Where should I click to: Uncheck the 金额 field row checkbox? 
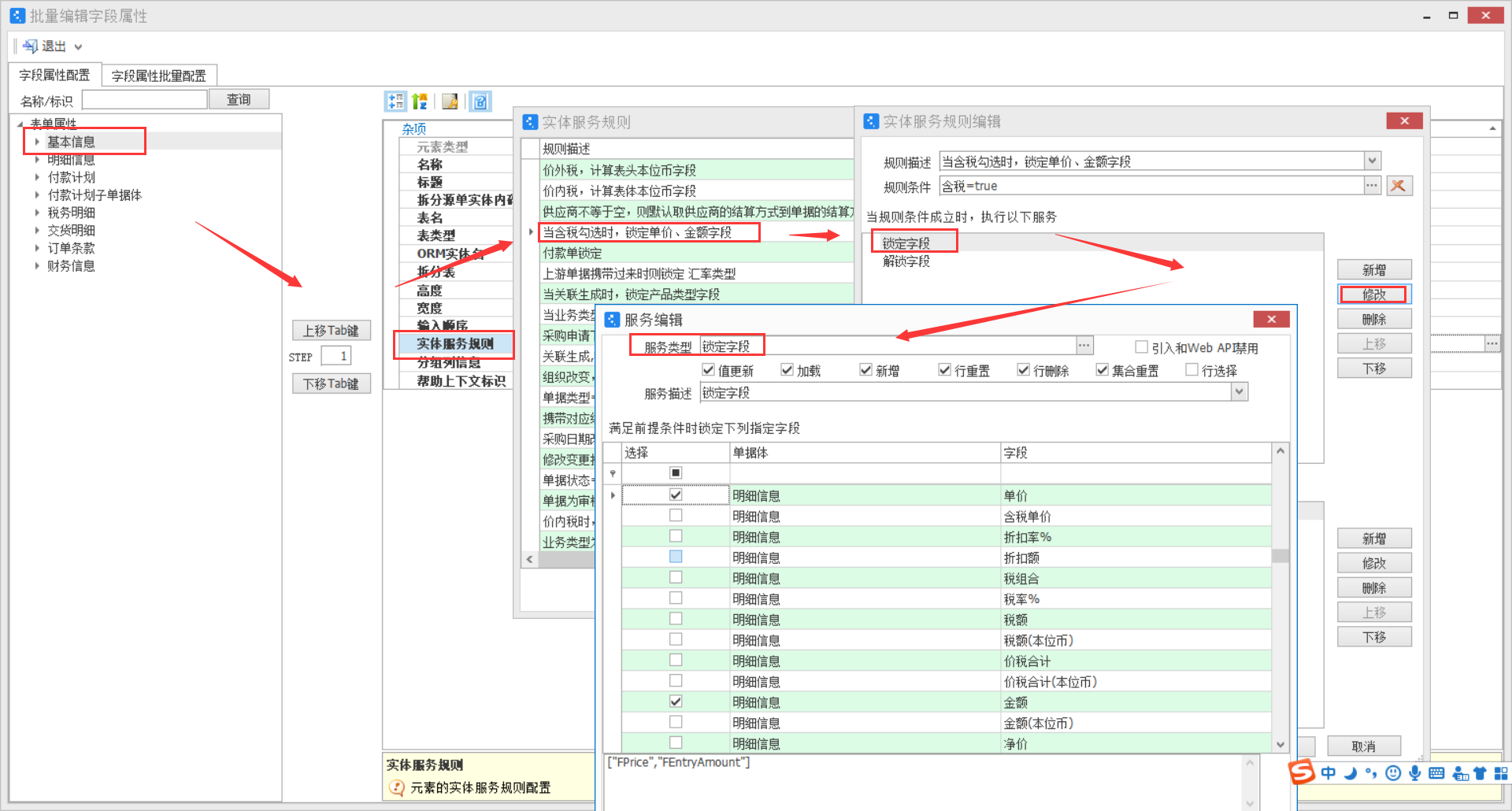click(x=676, y=702)
